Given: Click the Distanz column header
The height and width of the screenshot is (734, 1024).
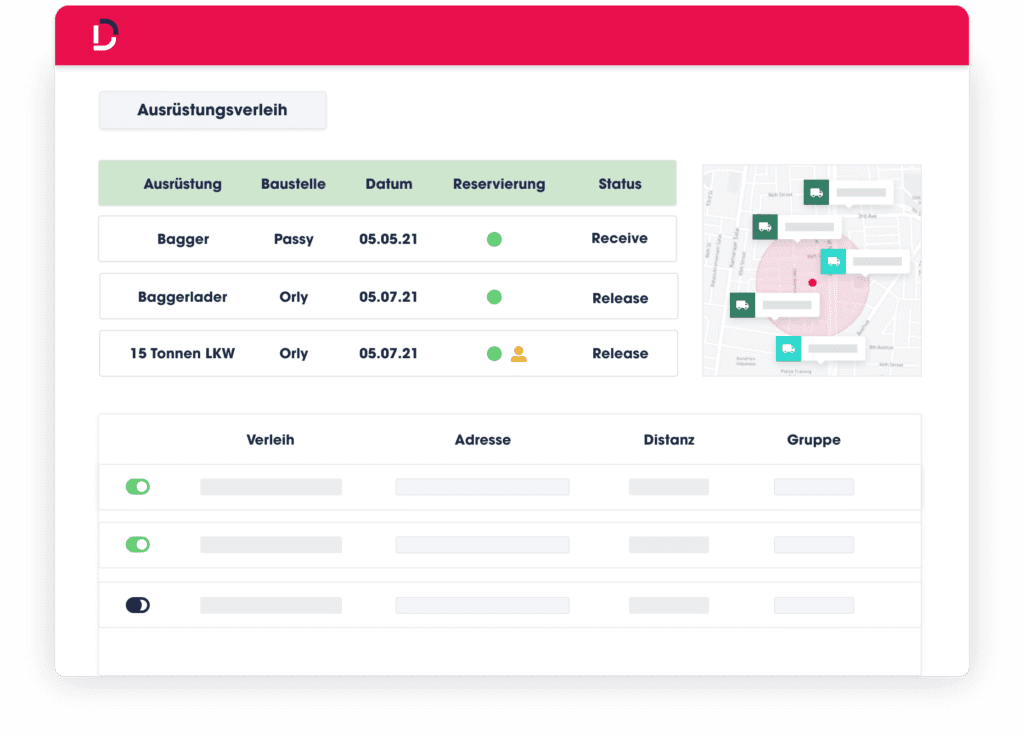Looking at the screenshot, I should click(669, 440).
